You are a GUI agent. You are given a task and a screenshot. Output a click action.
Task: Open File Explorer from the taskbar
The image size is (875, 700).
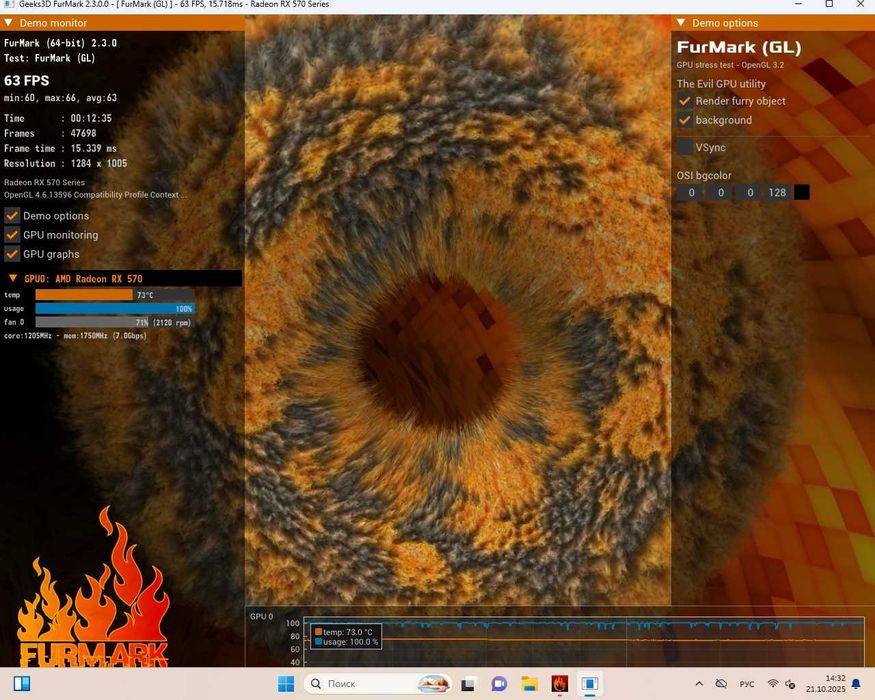click(529, 684)
